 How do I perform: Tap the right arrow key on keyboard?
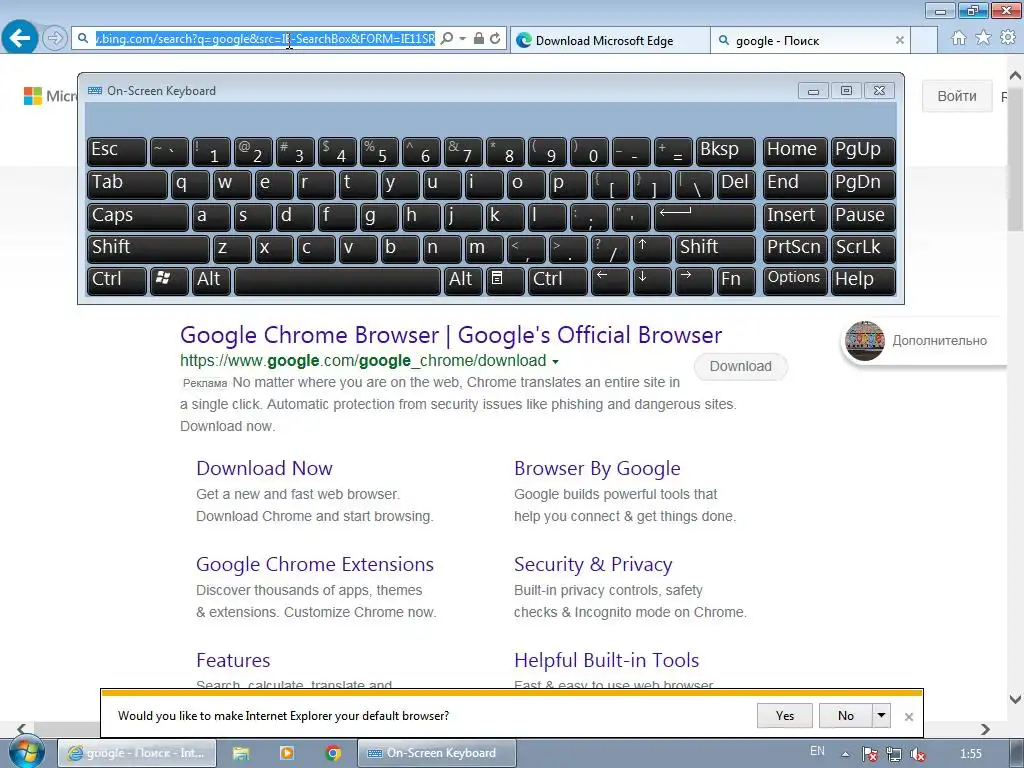[x=694, y=281]
